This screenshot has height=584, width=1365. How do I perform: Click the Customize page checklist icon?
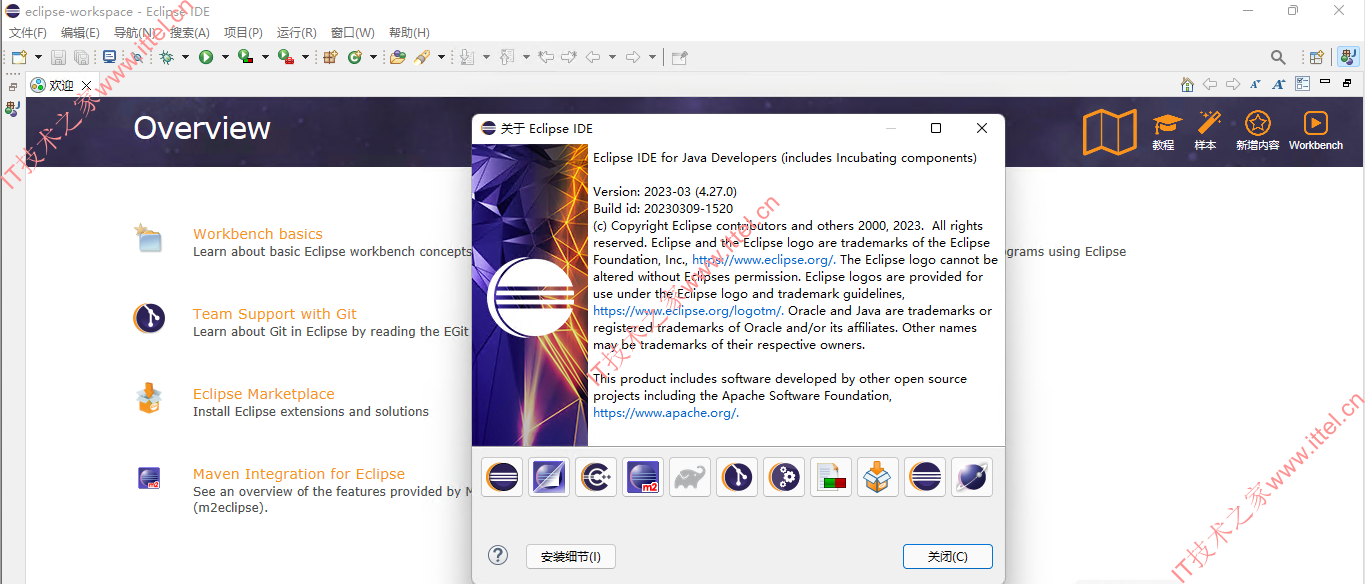click(x=1302, y=85)
